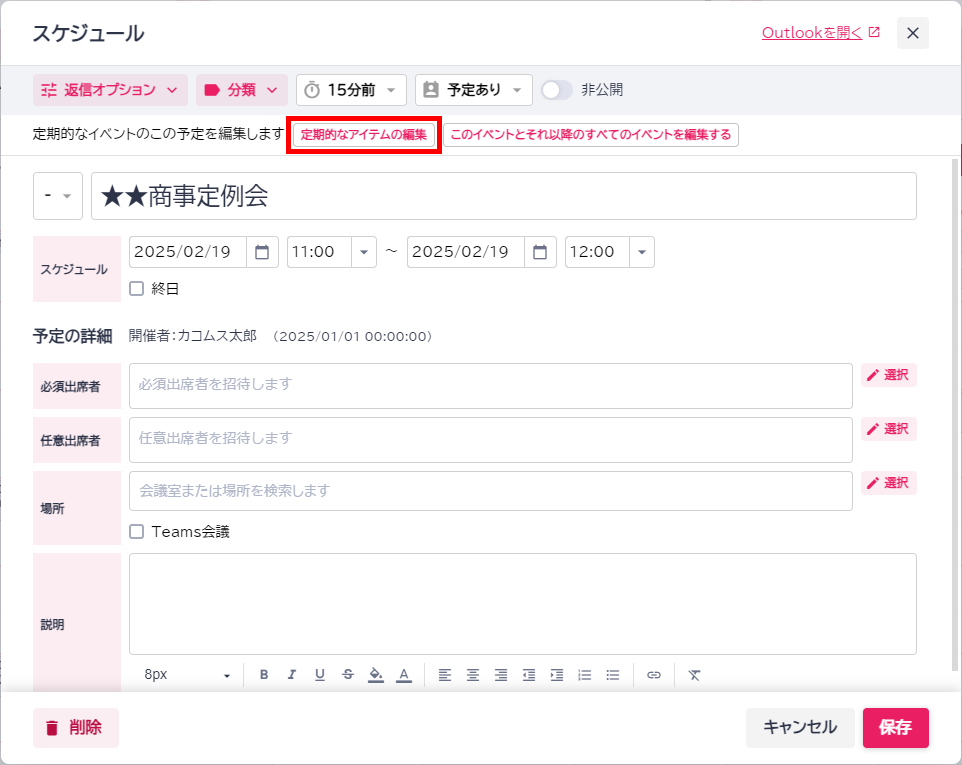Click the 必須出席者を招待します field
962x765 pixels.
click(x=491, y=386)
